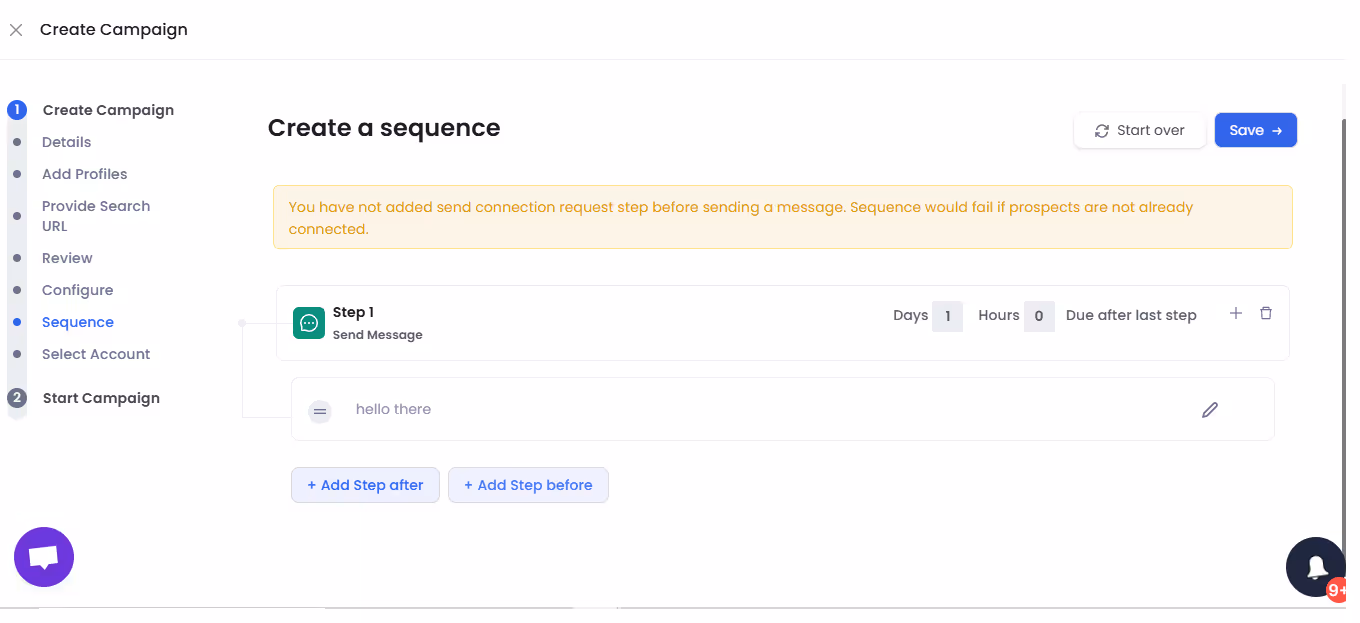Click the Start over refresh icon

tap(1101, 130)
